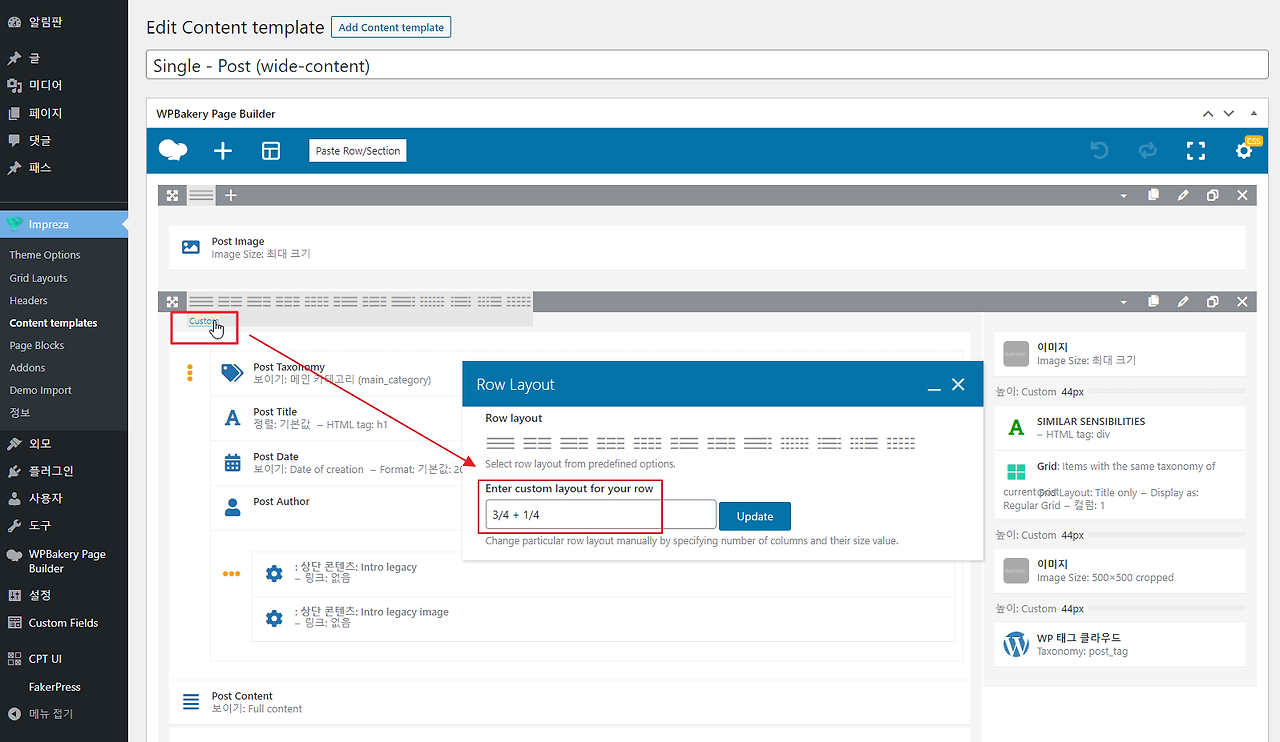Click the content template title field

708,66
